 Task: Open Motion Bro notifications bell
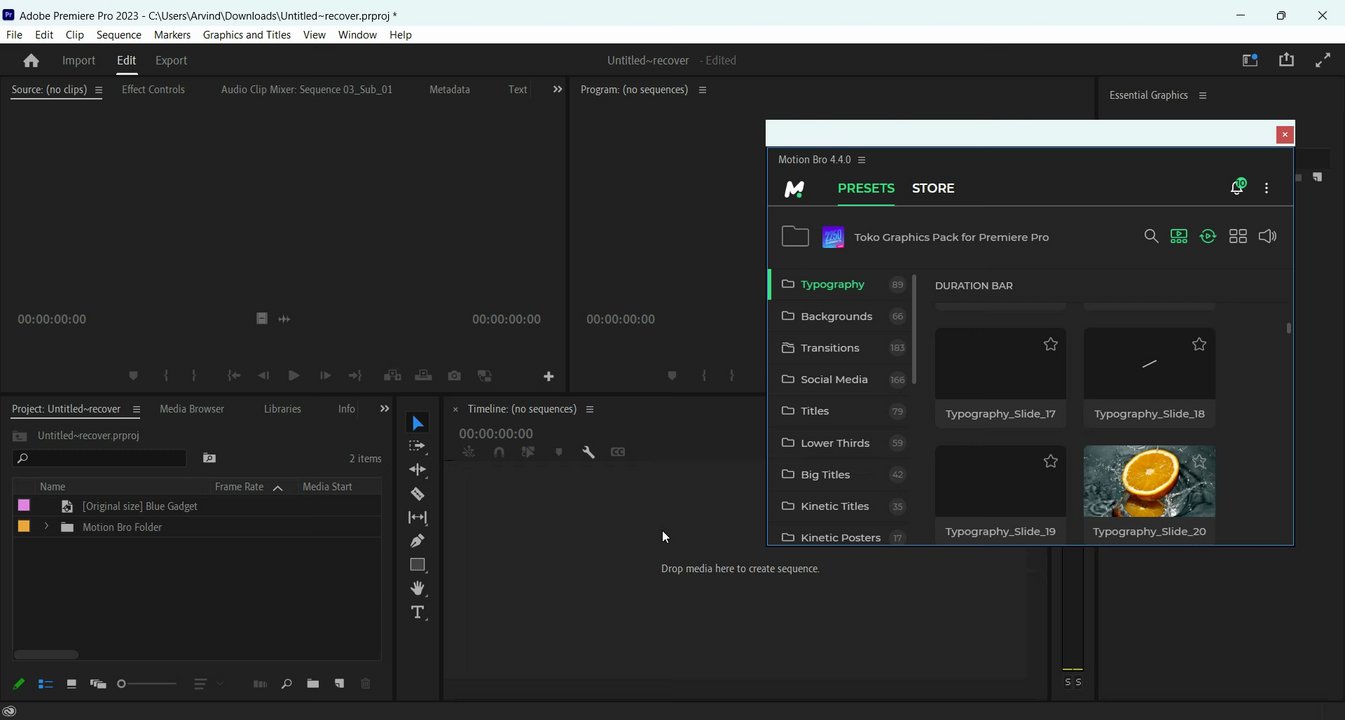click(1237, 188)
